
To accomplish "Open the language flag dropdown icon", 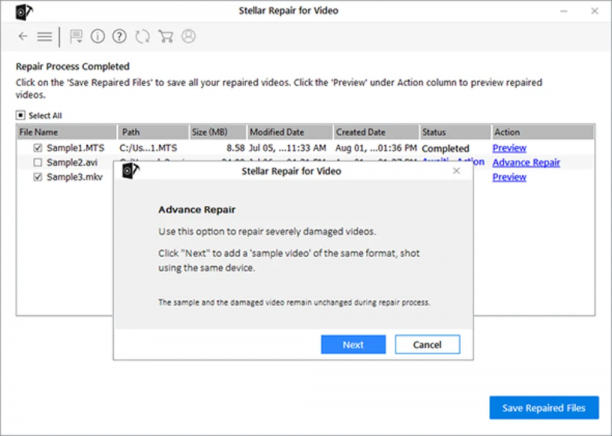I will click(76, 37).
